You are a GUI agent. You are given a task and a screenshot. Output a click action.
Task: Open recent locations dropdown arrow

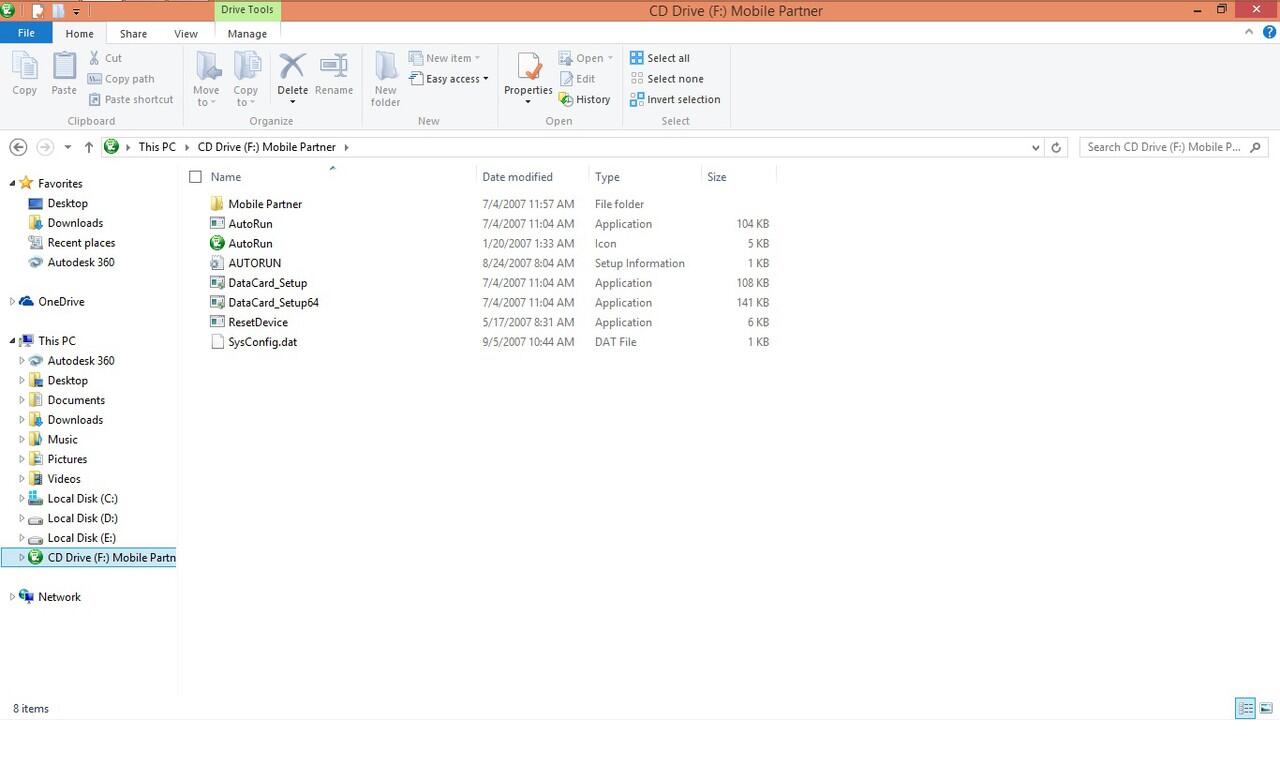coord(67,147)
